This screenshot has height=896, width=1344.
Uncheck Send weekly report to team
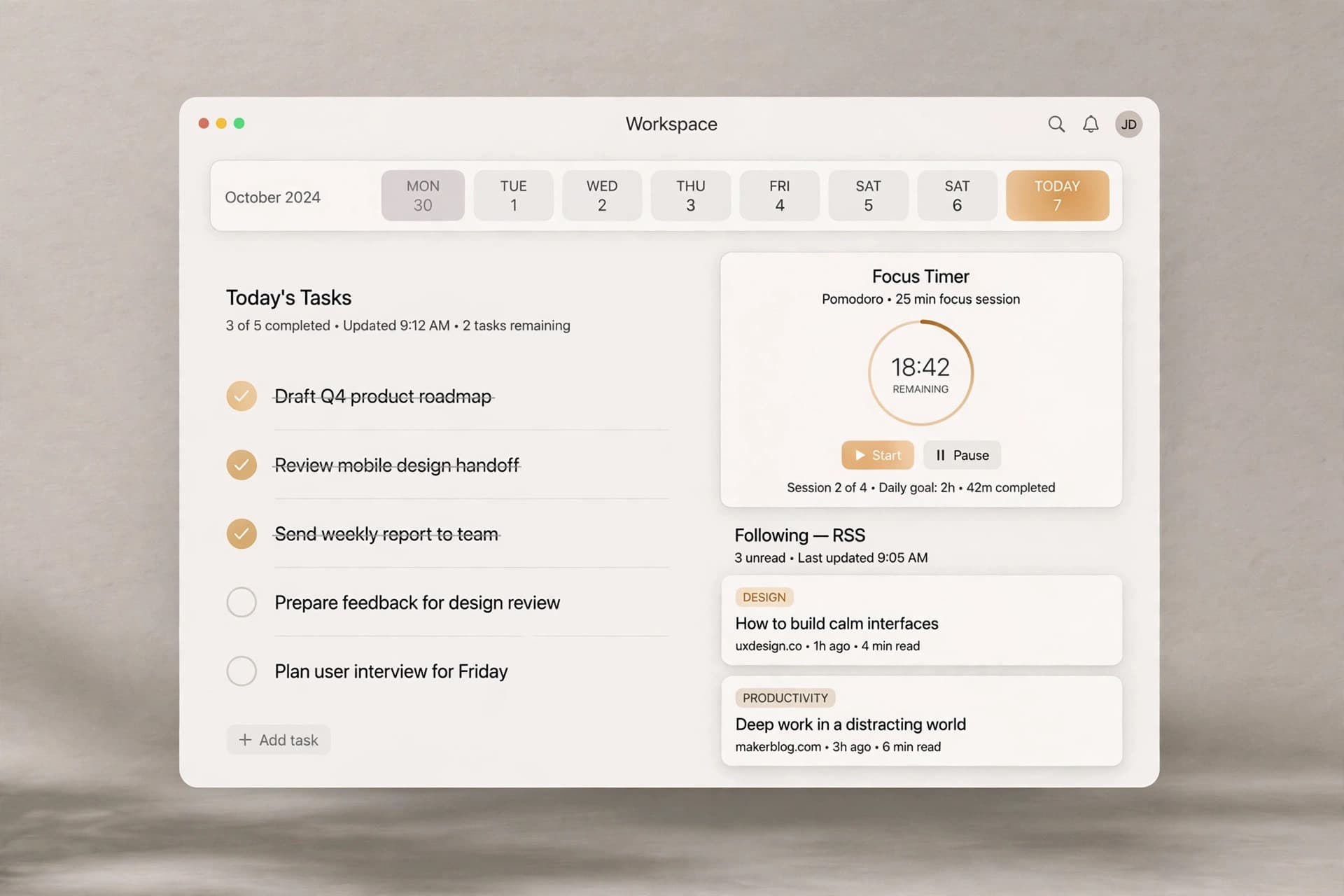pyautogui.click(x=241, y=533)
